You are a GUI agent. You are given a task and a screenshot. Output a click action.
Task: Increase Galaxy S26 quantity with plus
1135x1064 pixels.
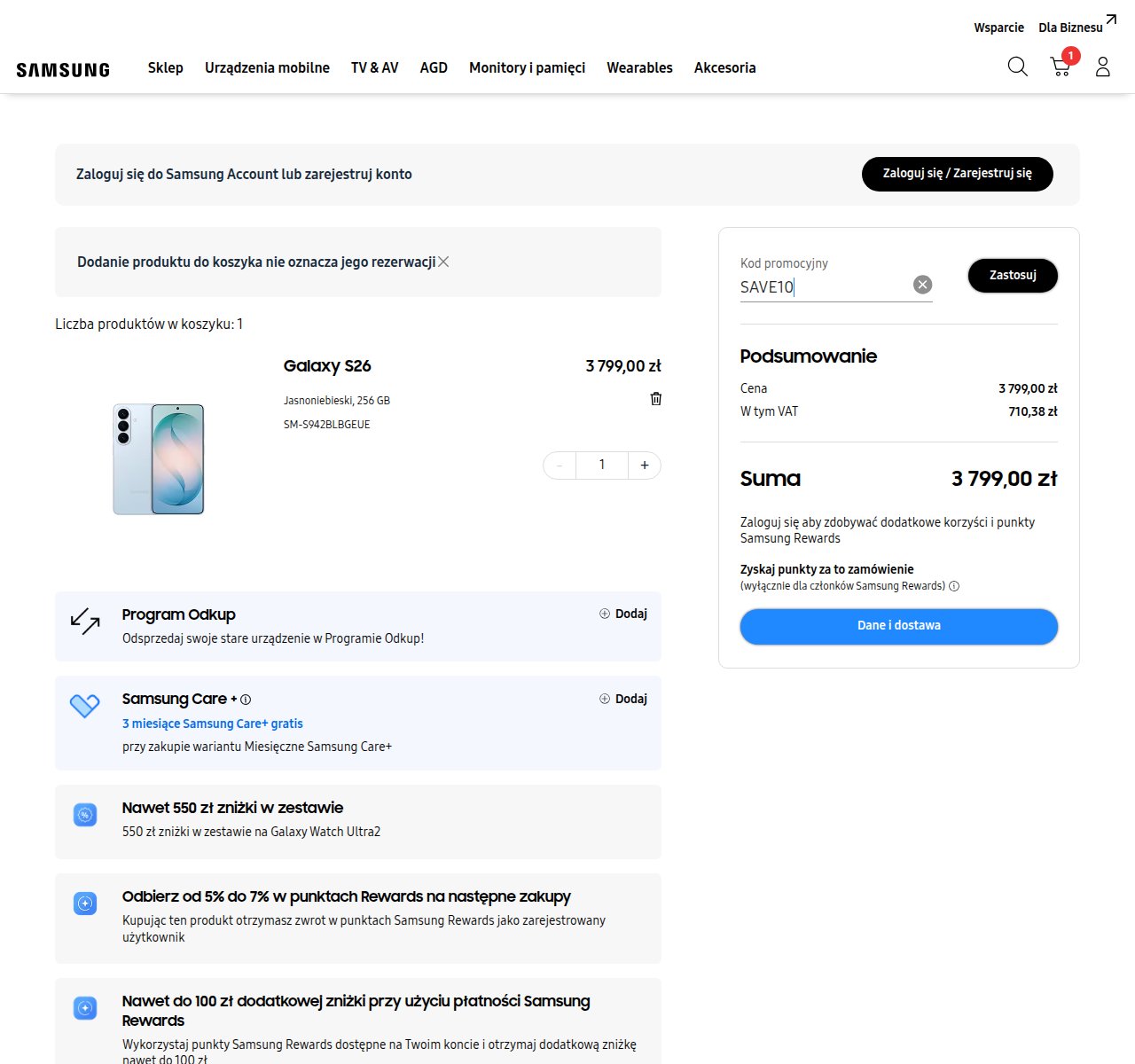pyautogui.click(x=645, y=465)
